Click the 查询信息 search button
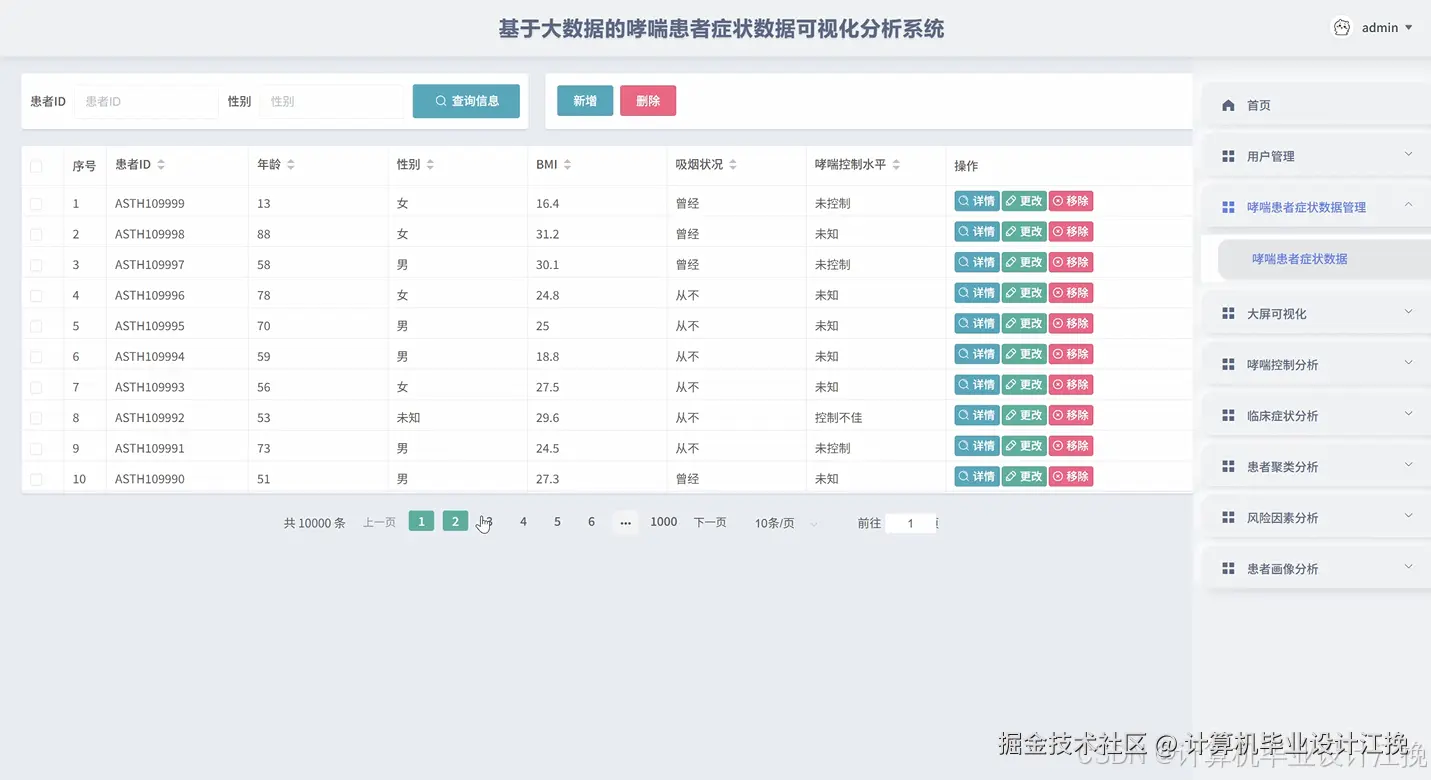Image resolution: width=1431 pixels, height=780 pixels. 466,100
